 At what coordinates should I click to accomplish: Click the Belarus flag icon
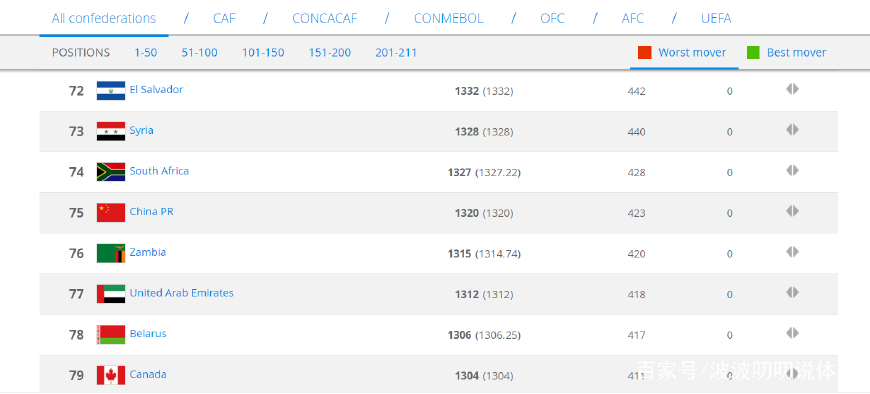[110, 335]
